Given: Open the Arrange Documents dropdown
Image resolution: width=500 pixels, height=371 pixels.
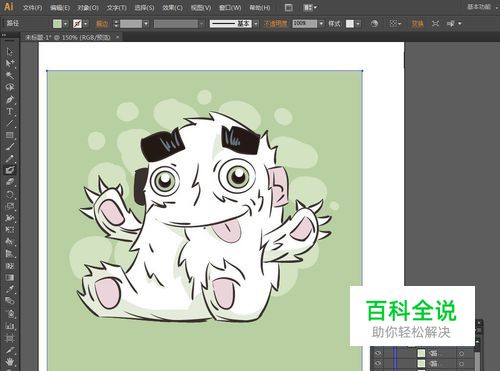Looking at the screenshot, I should 310,7.
